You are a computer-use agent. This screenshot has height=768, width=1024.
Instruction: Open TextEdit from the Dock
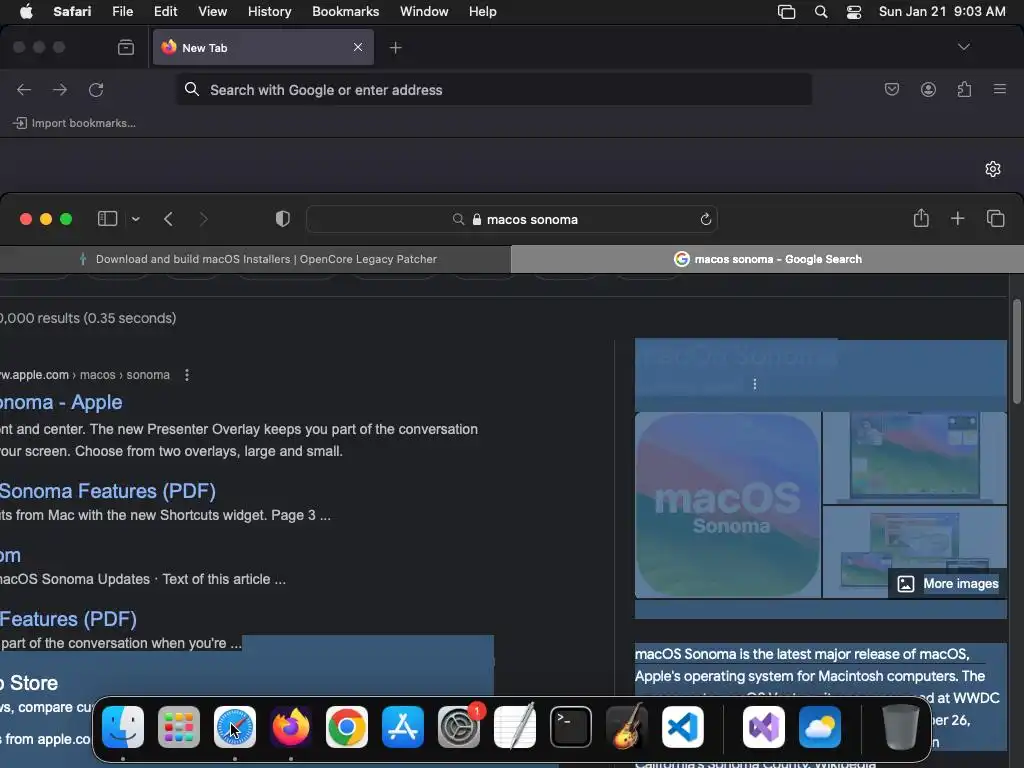(x=515, y=727)
